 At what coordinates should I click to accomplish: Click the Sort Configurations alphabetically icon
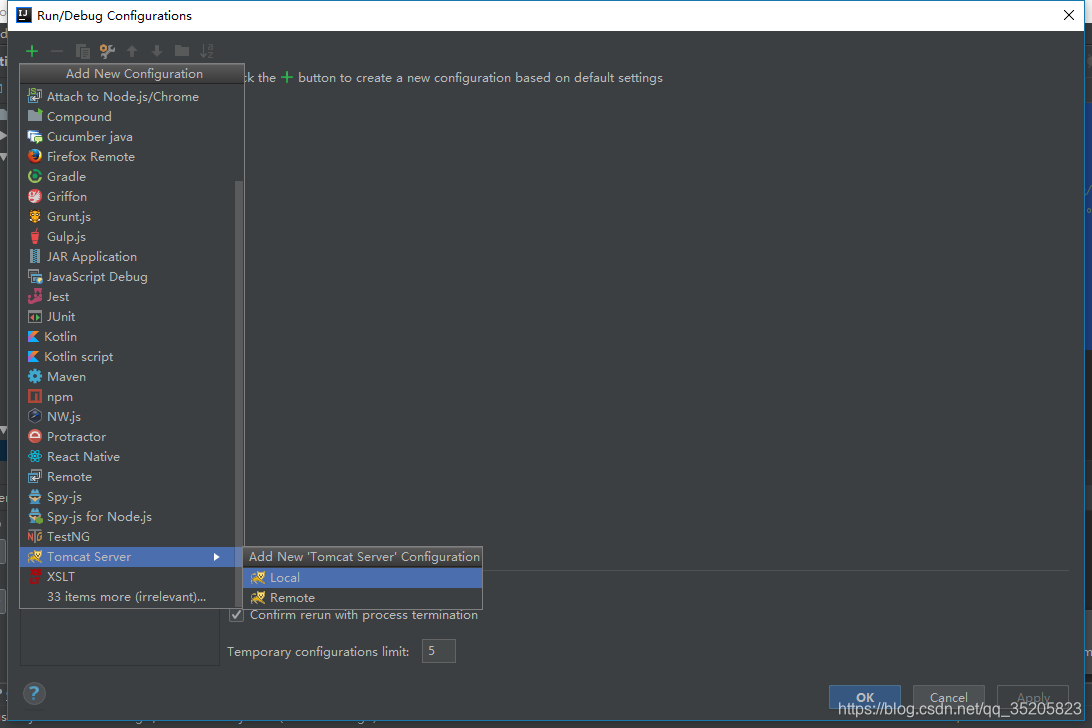coord(207,51)
